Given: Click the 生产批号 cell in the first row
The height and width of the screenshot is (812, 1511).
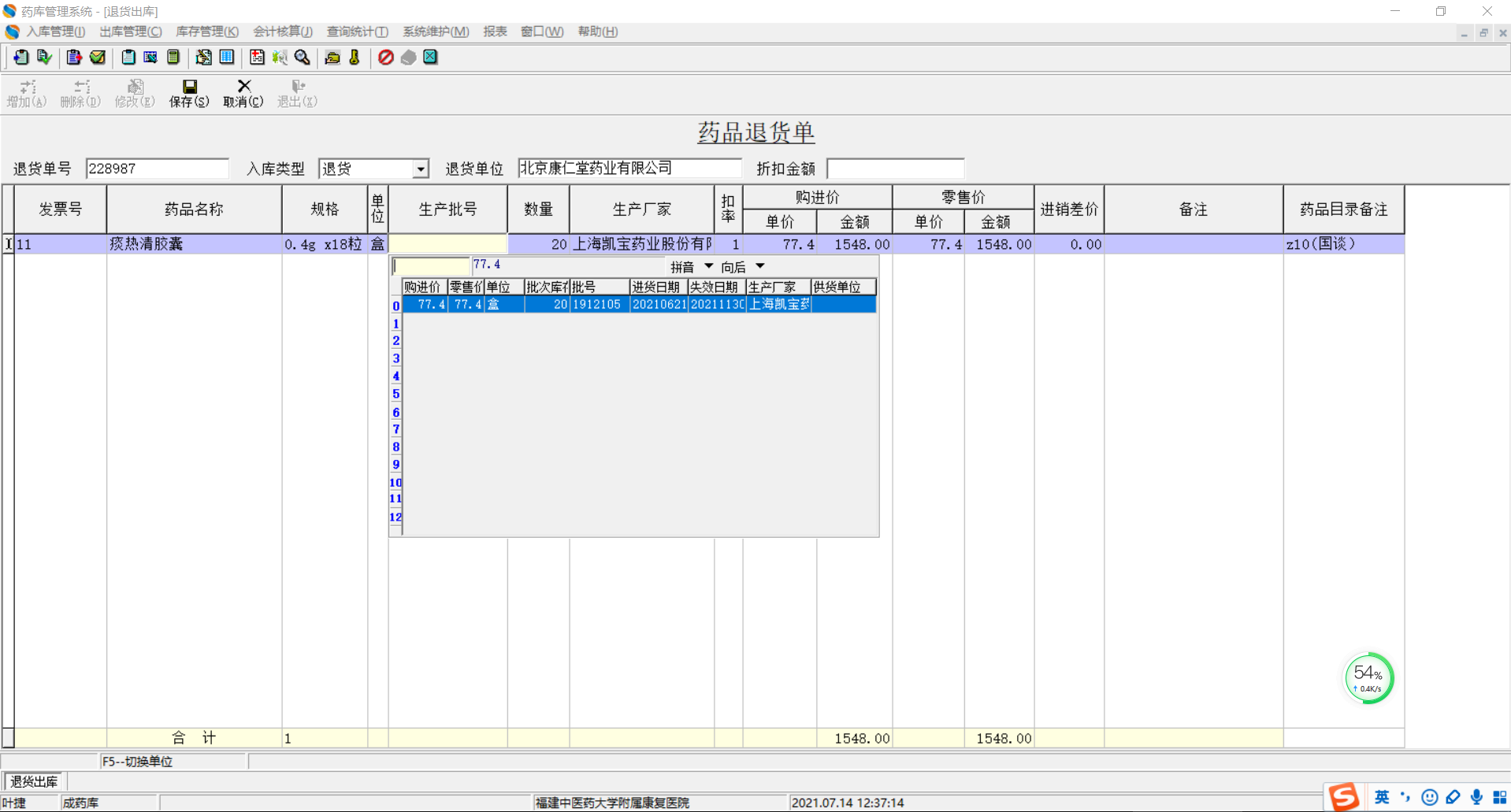Looking at the screenshot, I should pyautogui.click(x=448, y=244).
